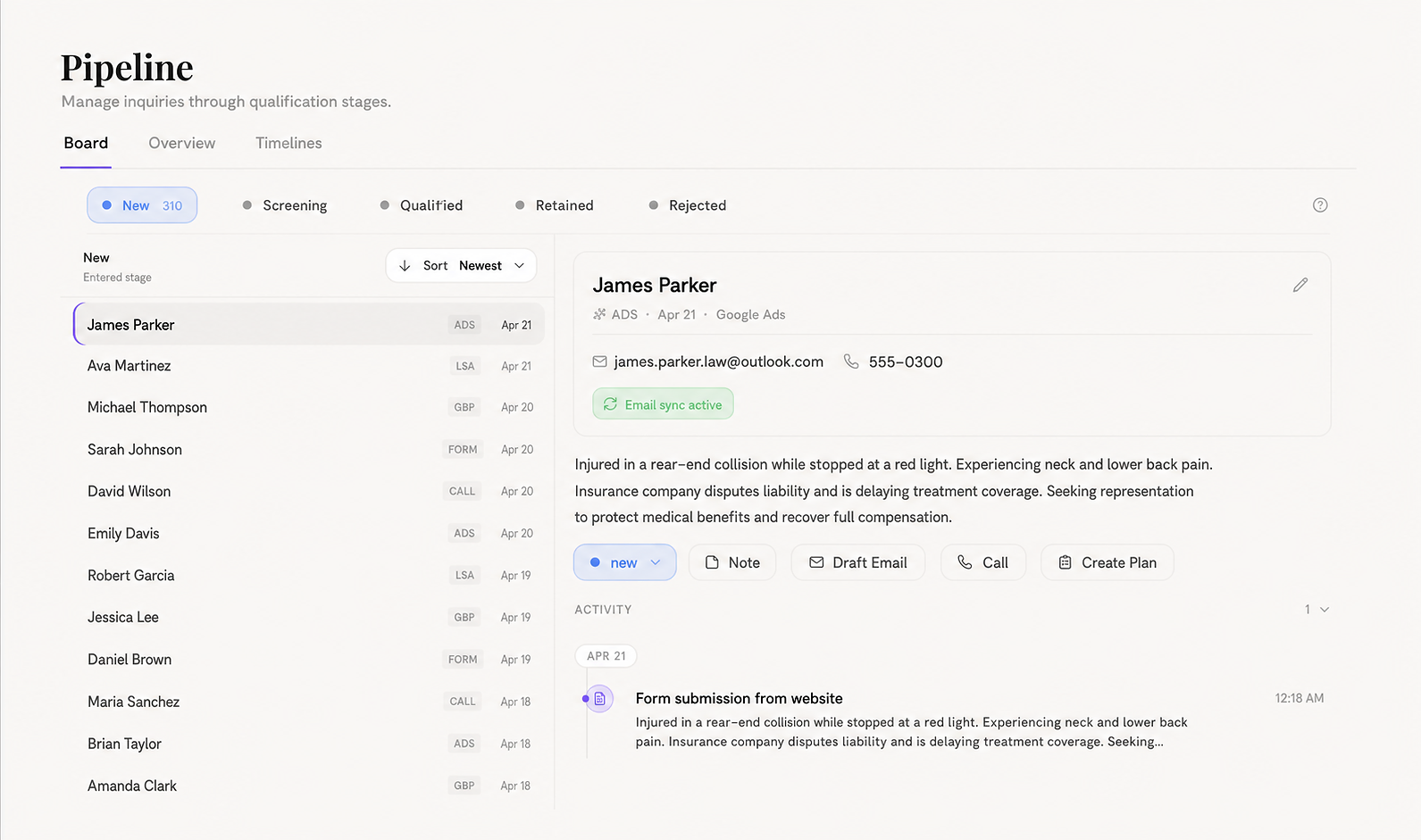
Task: Collapse the Activity section chevron
Action: point(1325,610)
